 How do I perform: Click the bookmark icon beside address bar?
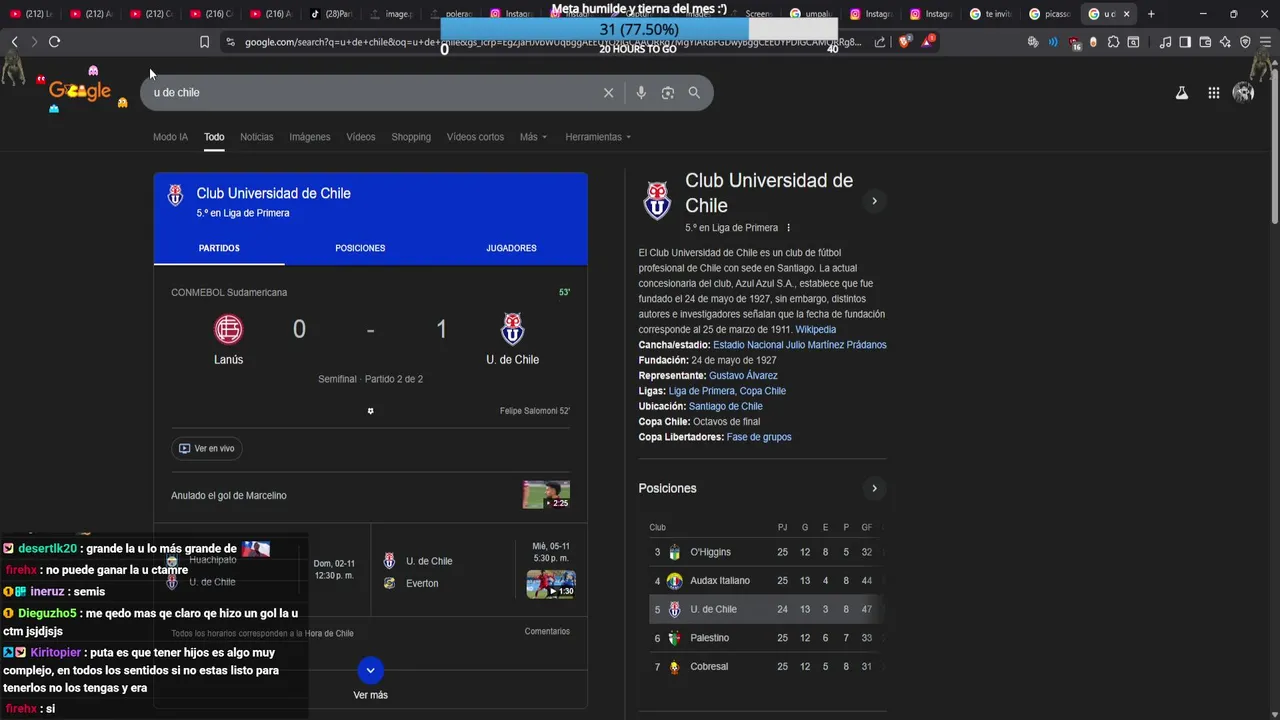[204, 42]
